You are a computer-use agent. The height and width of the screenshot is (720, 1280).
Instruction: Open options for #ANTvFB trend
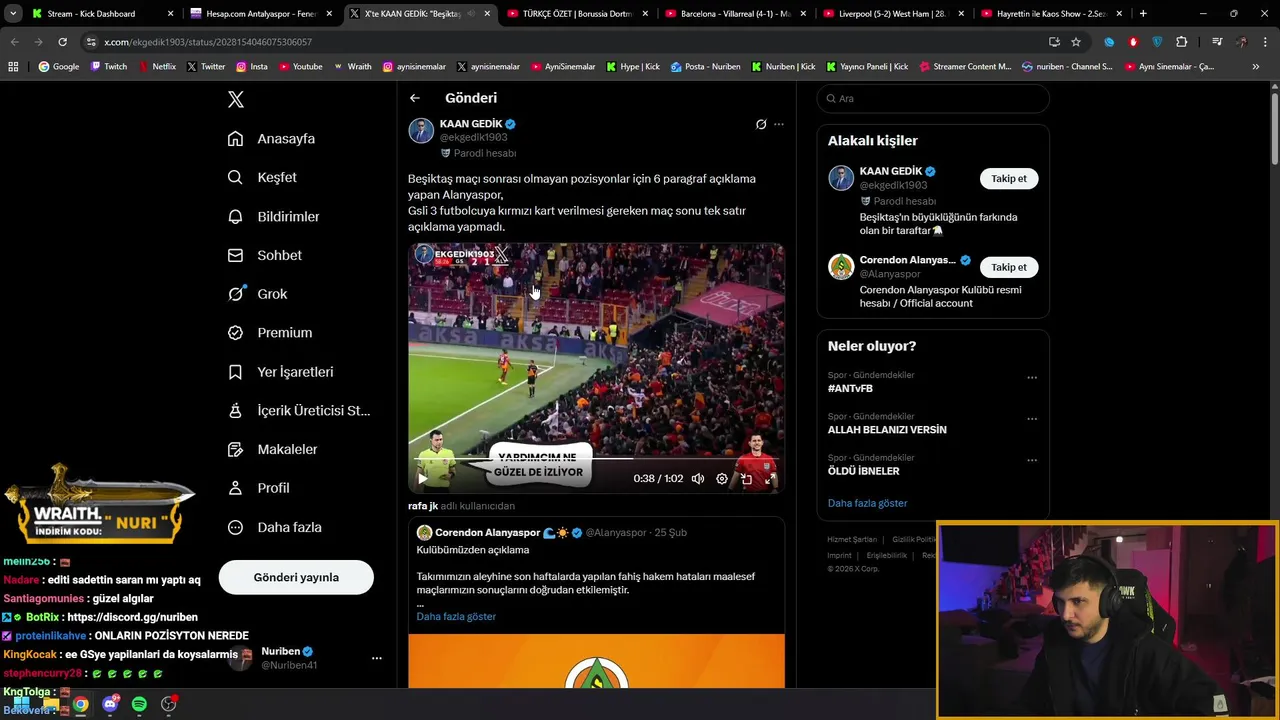(x=1032, y=378)
